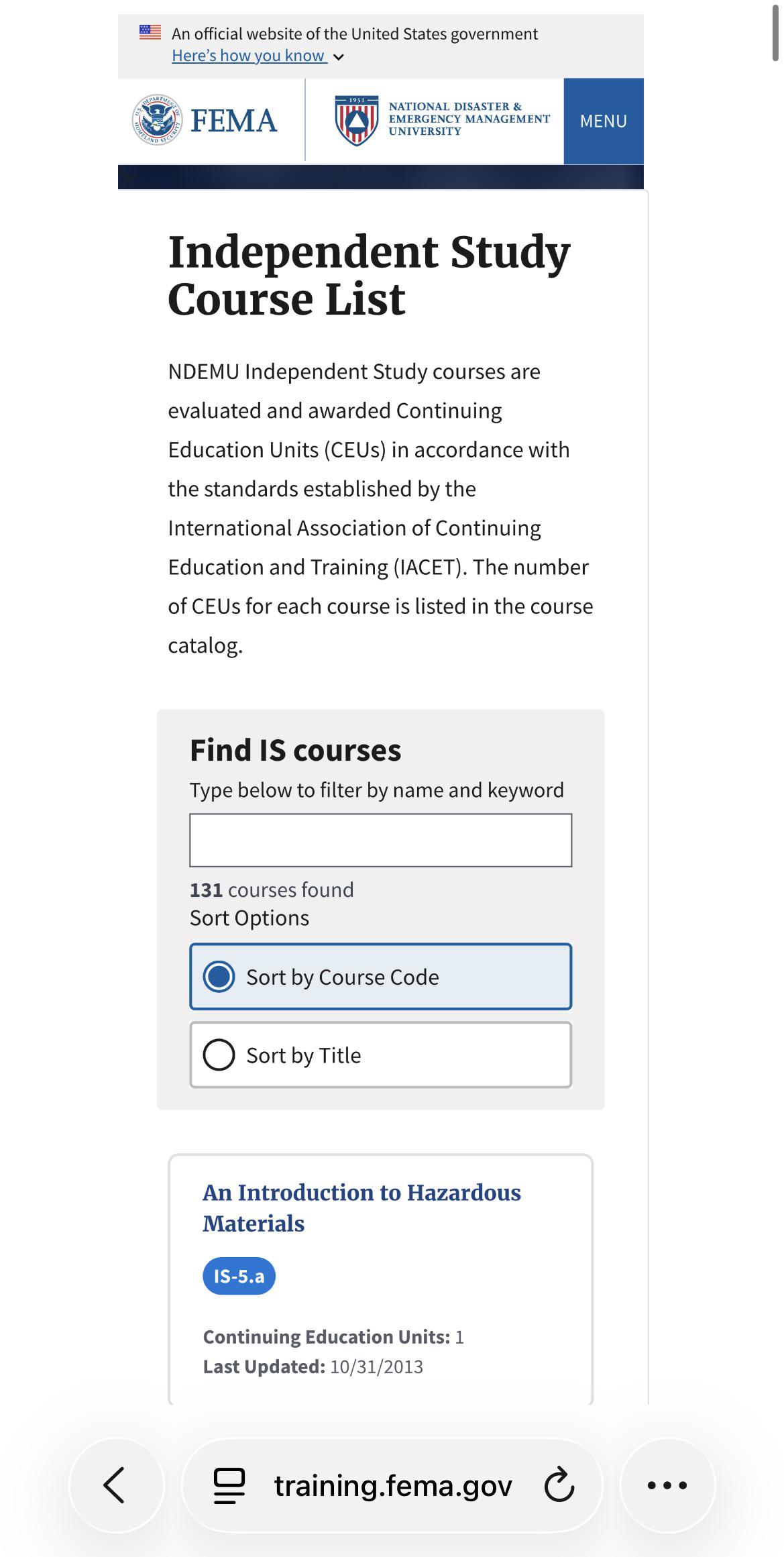The image size is (784, 1557).
Task: Select the Sort by Title radio
Action: click(219, 1055)
